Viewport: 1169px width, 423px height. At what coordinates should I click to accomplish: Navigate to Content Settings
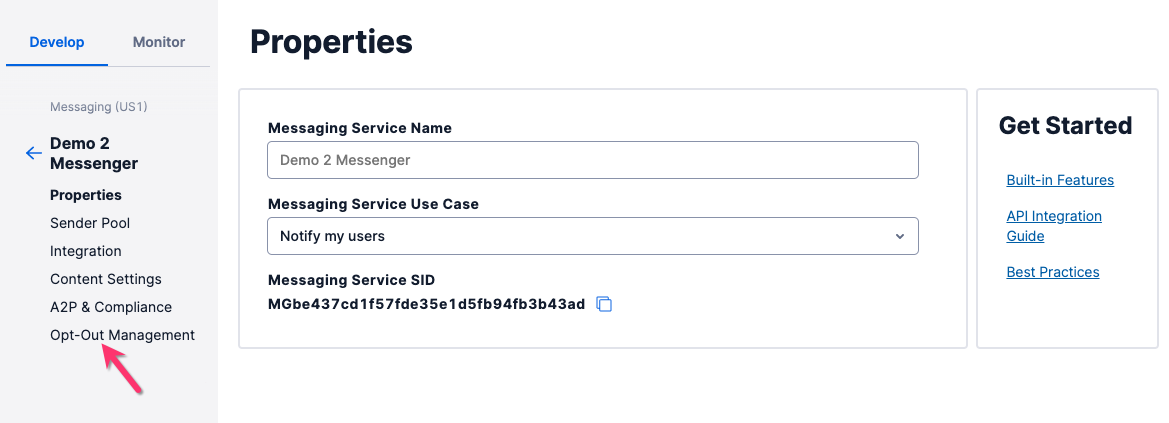tap(106, 279)
